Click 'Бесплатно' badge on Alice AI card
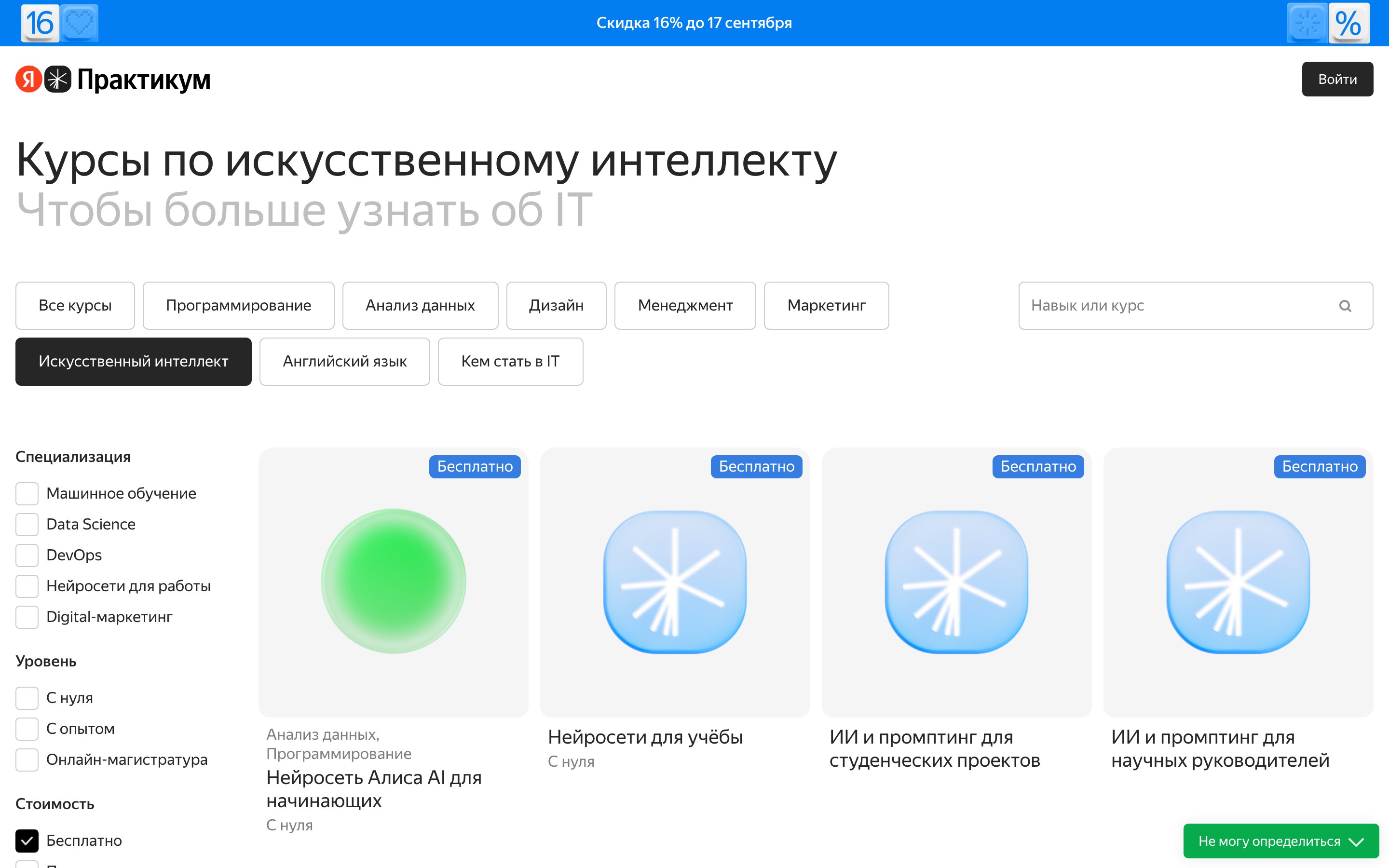Viewport: 1389px width, 868px height. tap(475, 467)
